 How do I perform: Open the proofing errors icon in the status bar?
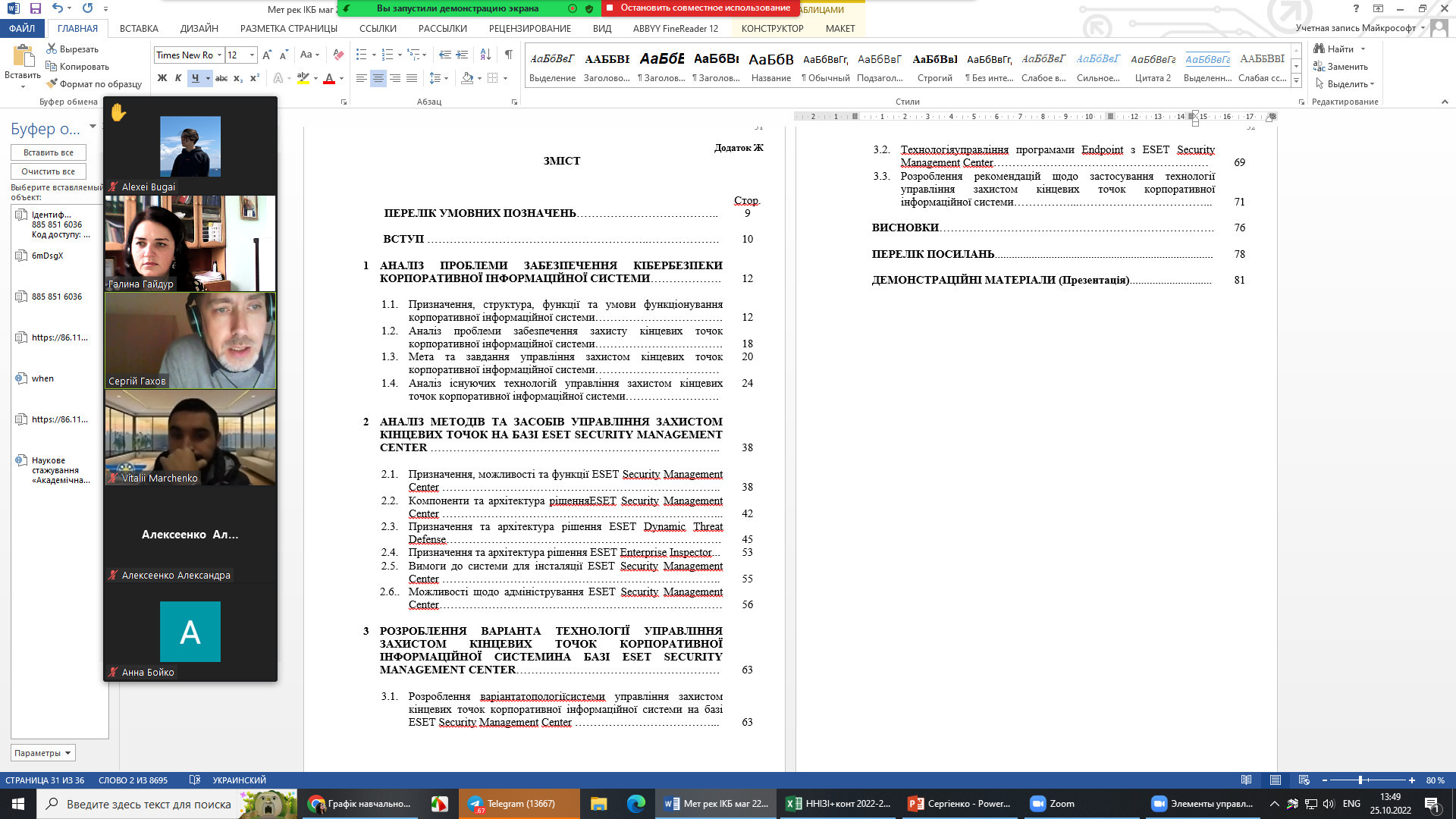point(195,780)
